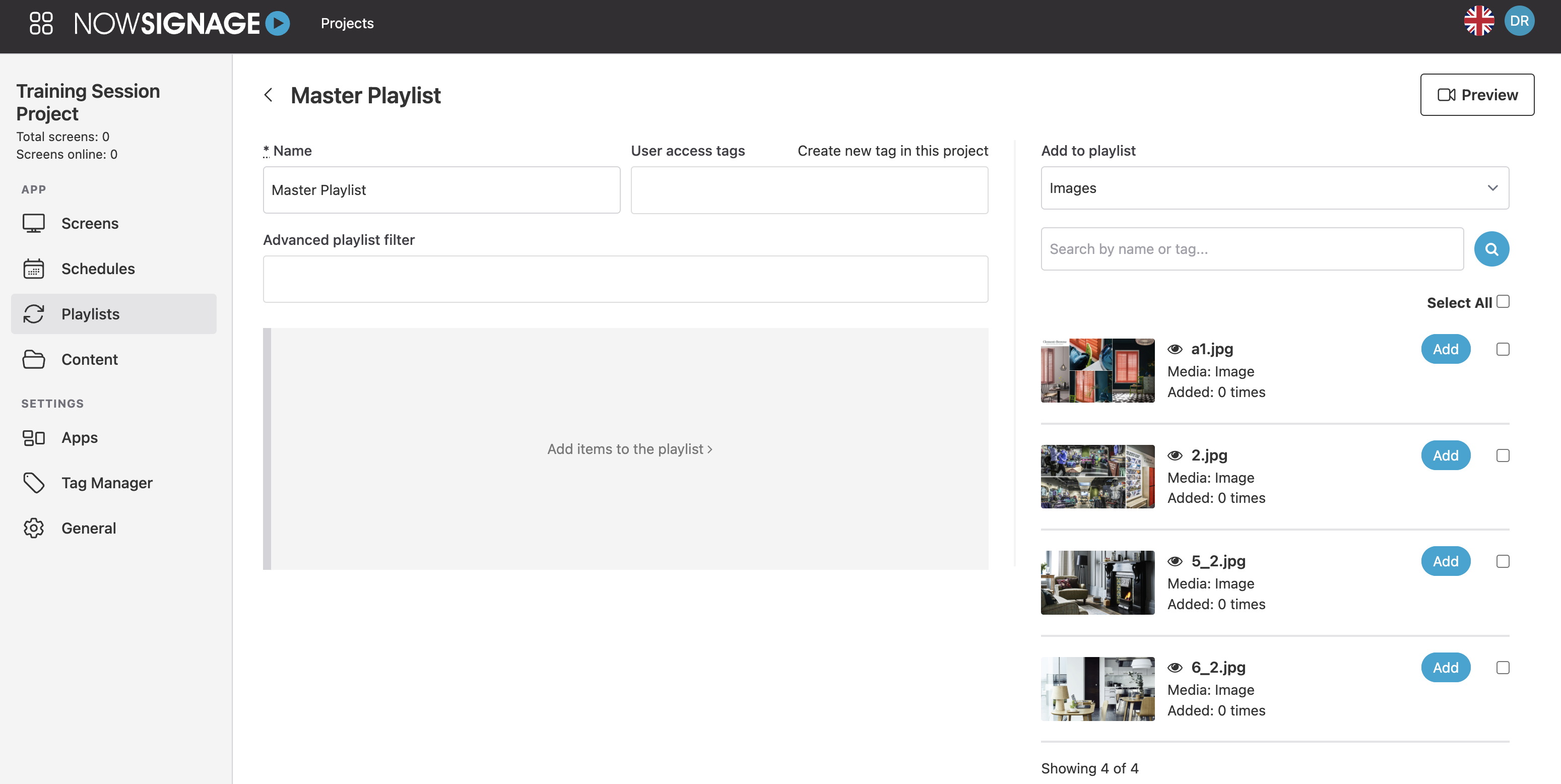This screenshot has height=784, width=1561.
Task: Click the Apps icon in sidebar
Action: 34,437
